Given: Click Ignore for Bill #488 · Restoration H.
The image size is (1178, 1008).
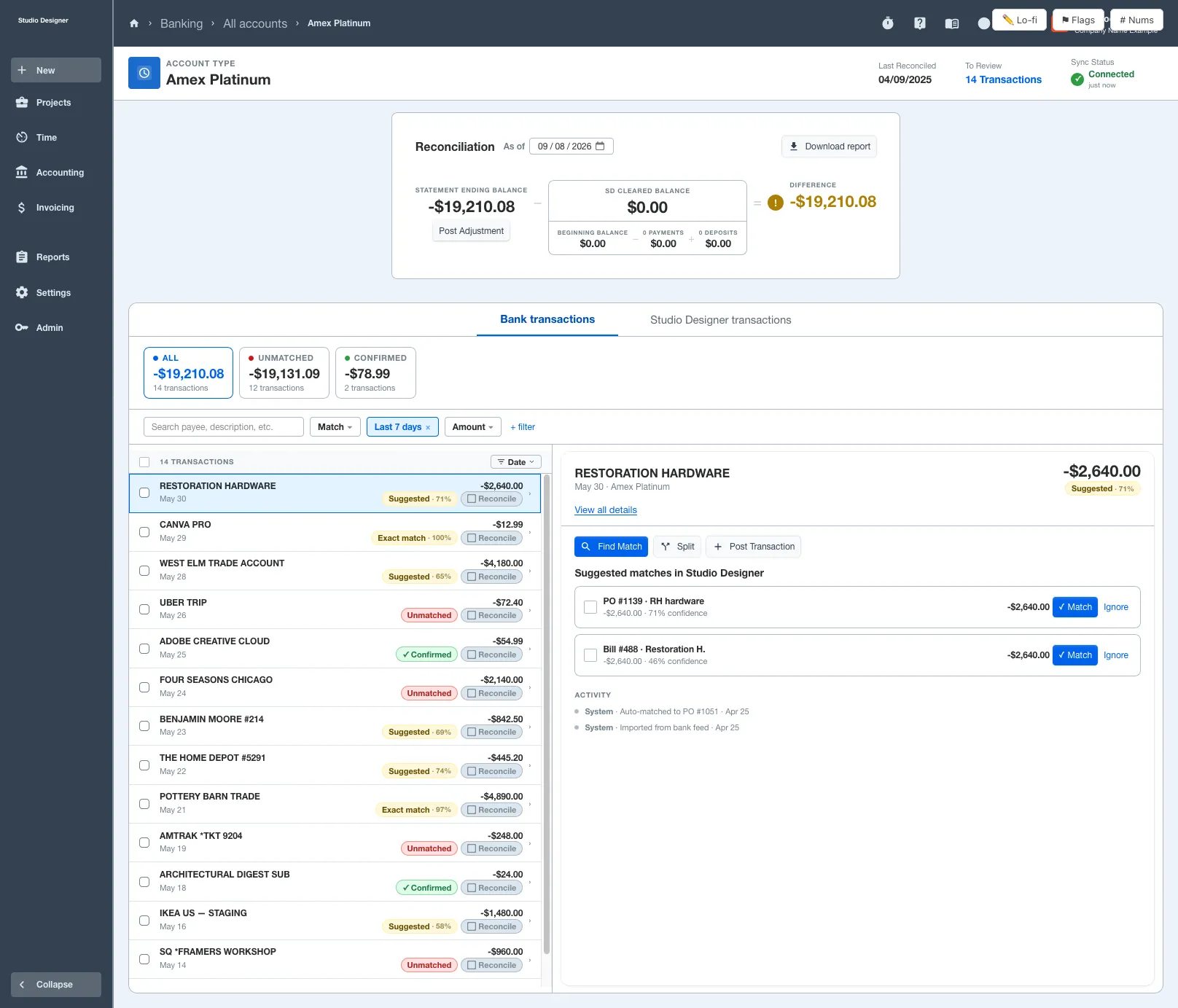Looking at the screenshot, I should pos(1115,655).
